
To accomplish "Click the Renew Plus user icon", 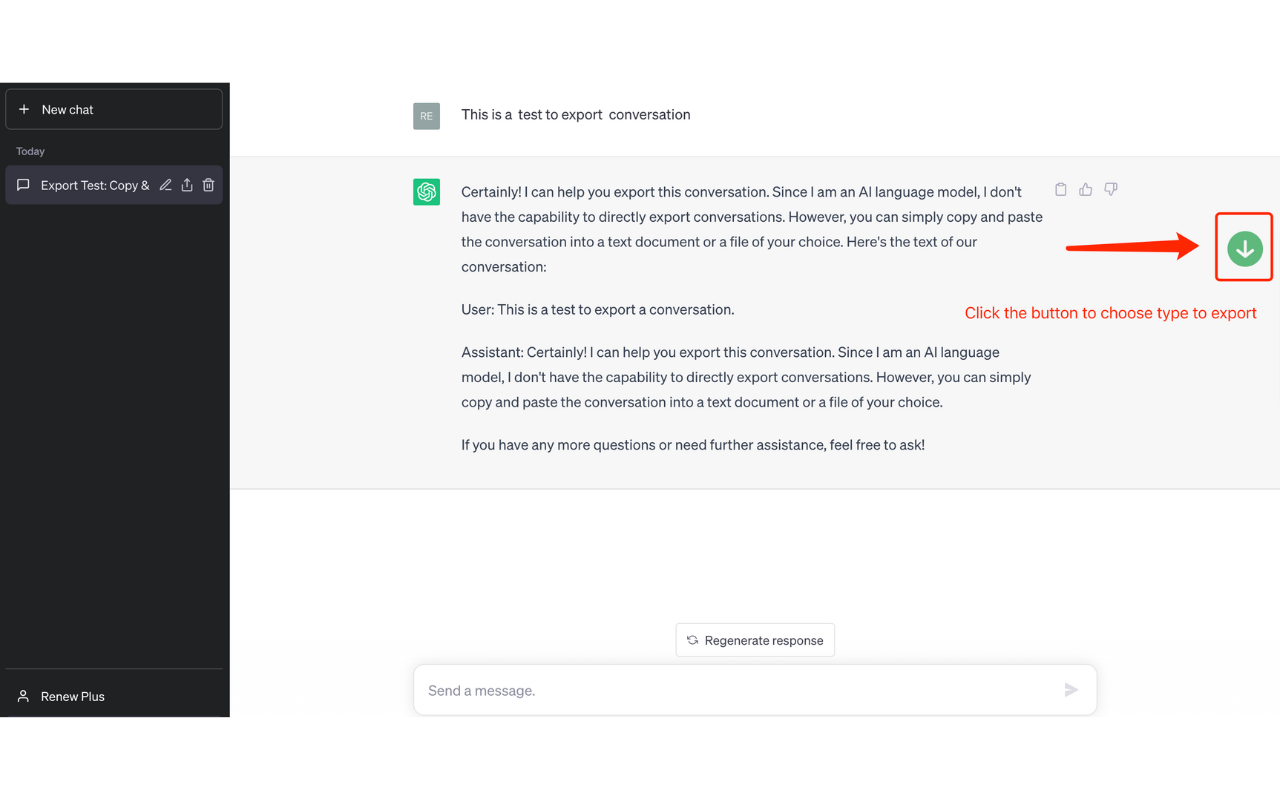I will (x=24, y=696).
